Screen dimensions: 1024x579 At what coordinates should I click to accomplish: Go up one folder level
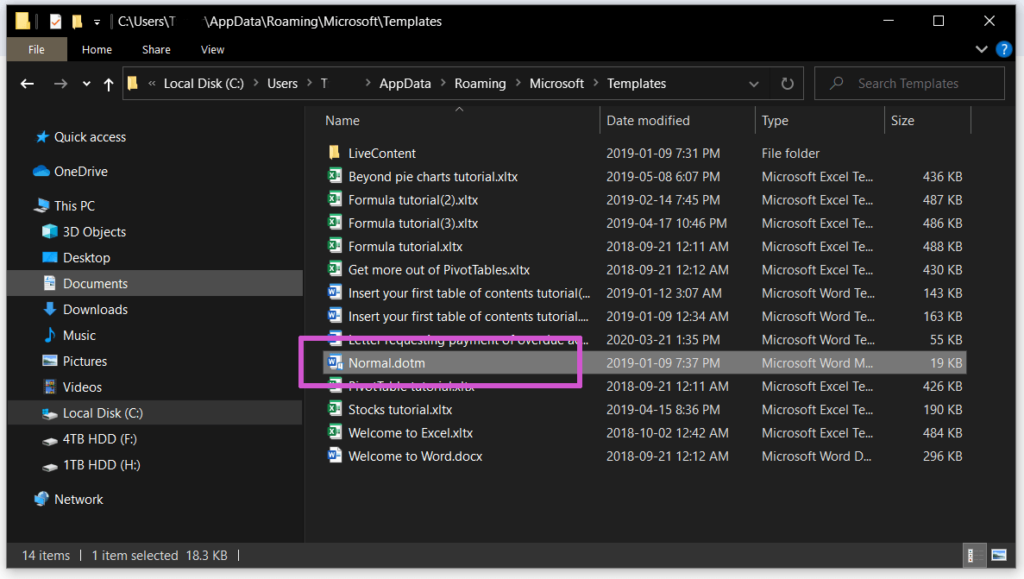108,84
